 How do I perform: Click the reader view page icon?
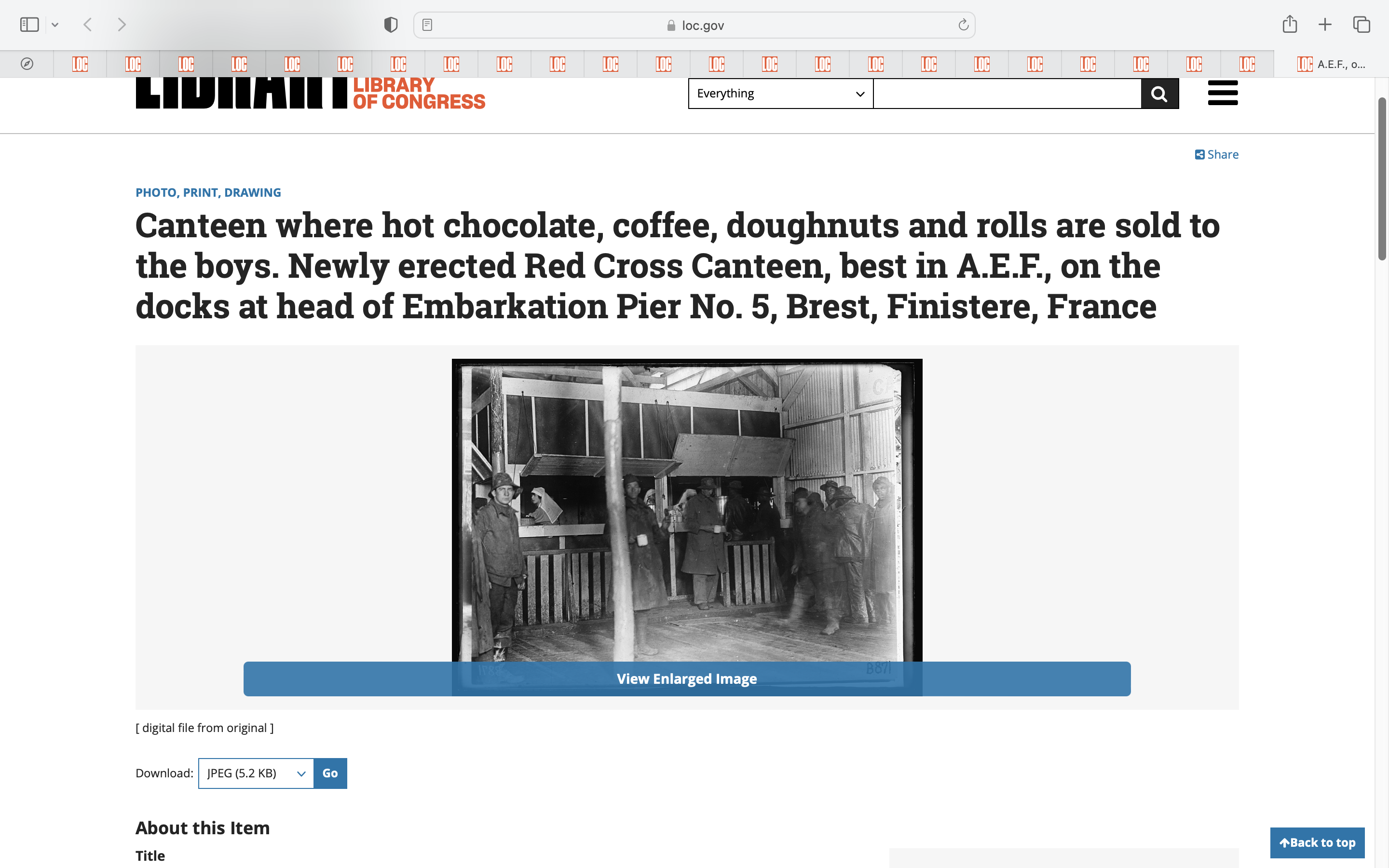pyautogui.click(x=427, y=25)
